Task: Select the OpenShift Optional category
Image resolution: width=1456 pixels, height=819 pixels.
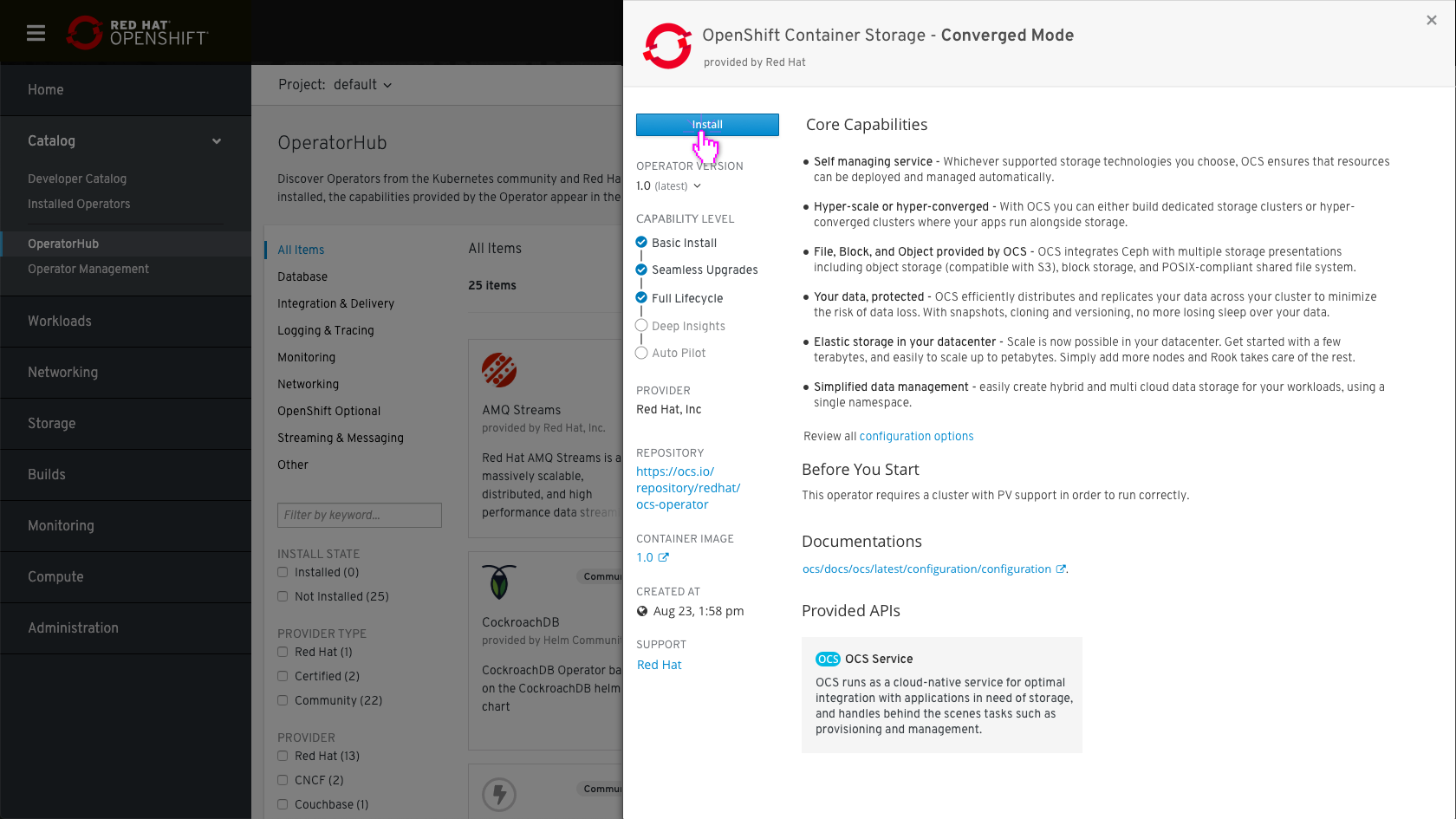Action: (x=328, y=411)
